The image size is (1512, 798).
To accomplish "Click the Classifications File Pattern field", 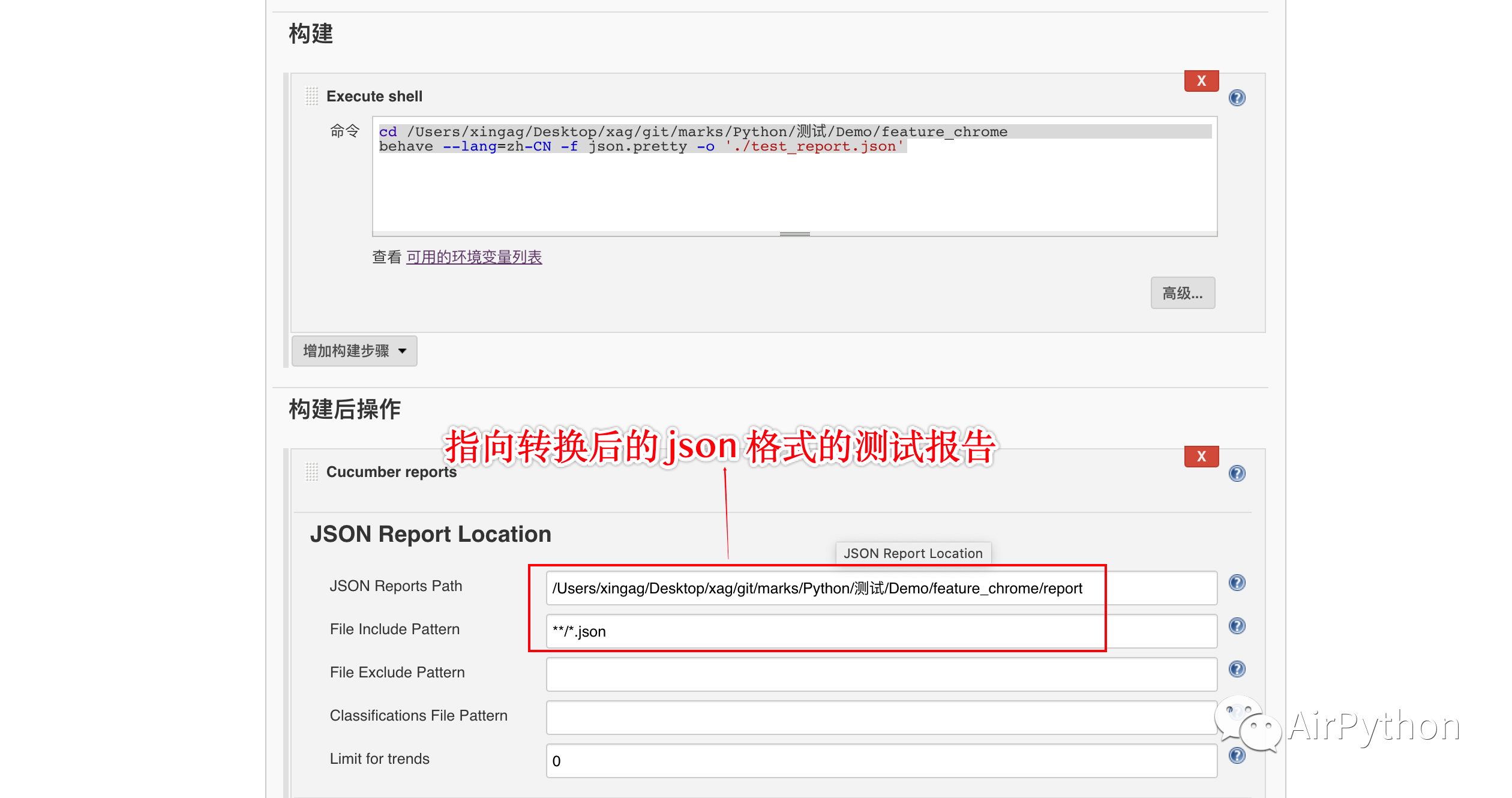I will (881, 718).
